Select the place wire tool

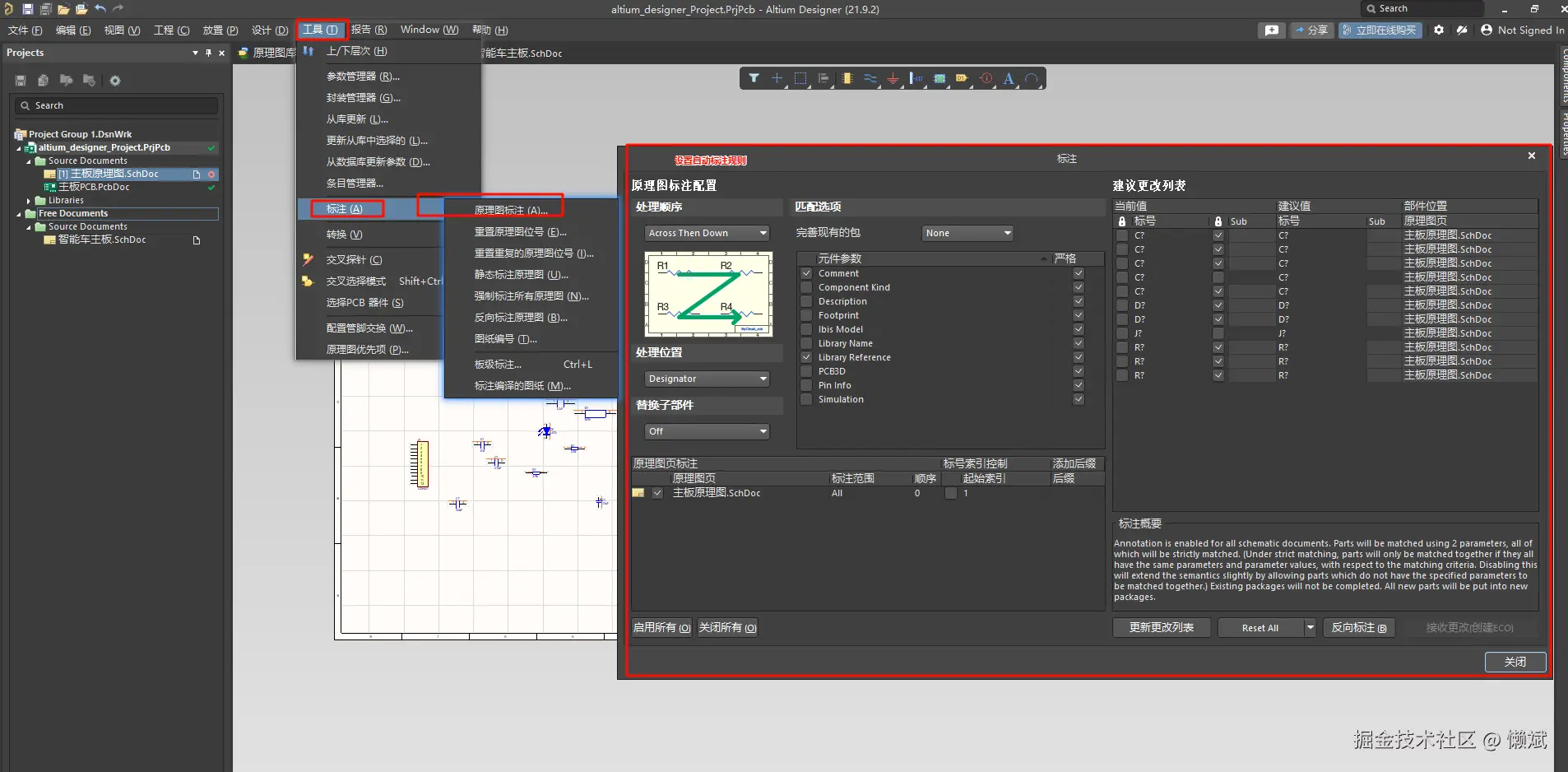pos(870,78)
